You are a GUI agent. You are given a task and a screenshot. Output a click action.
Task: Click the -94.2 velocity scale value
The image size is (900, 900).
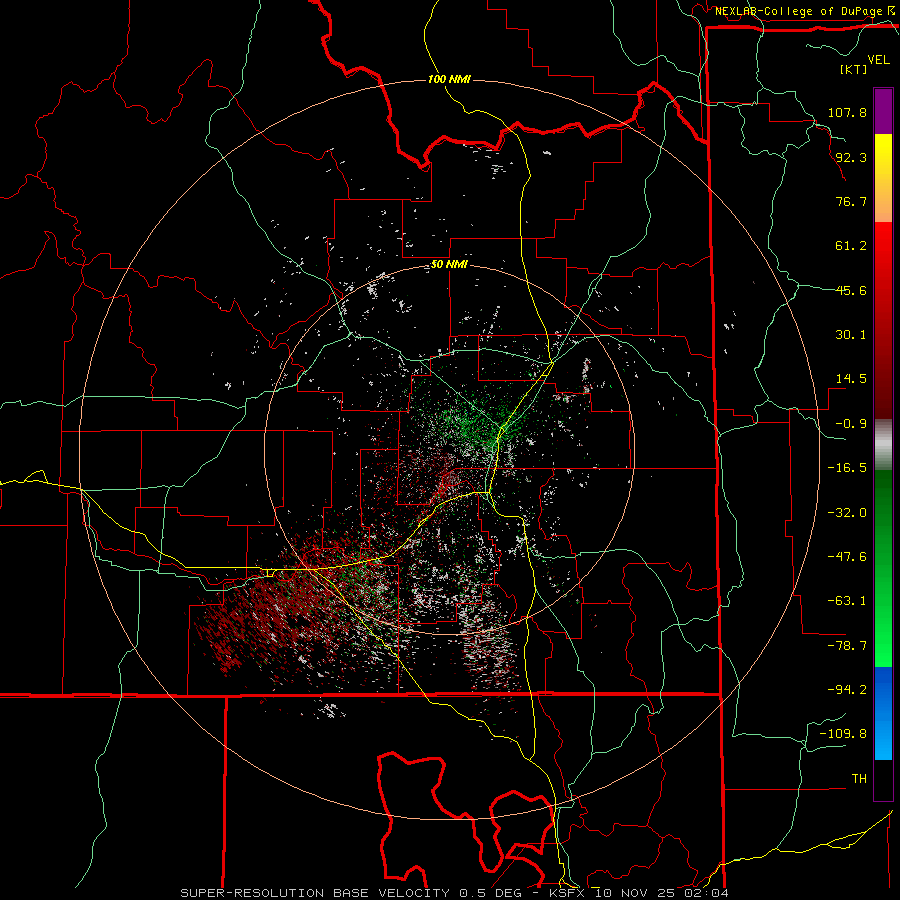[x=847, y=690]
